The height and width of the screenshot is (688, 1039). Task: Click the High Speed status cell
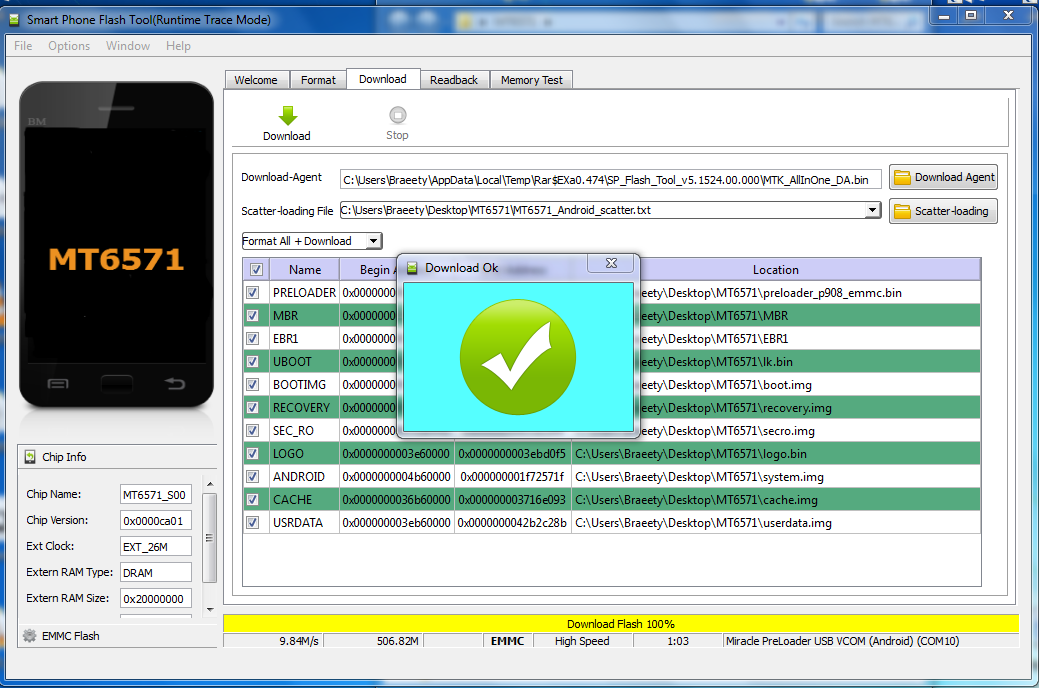(582, 641)
